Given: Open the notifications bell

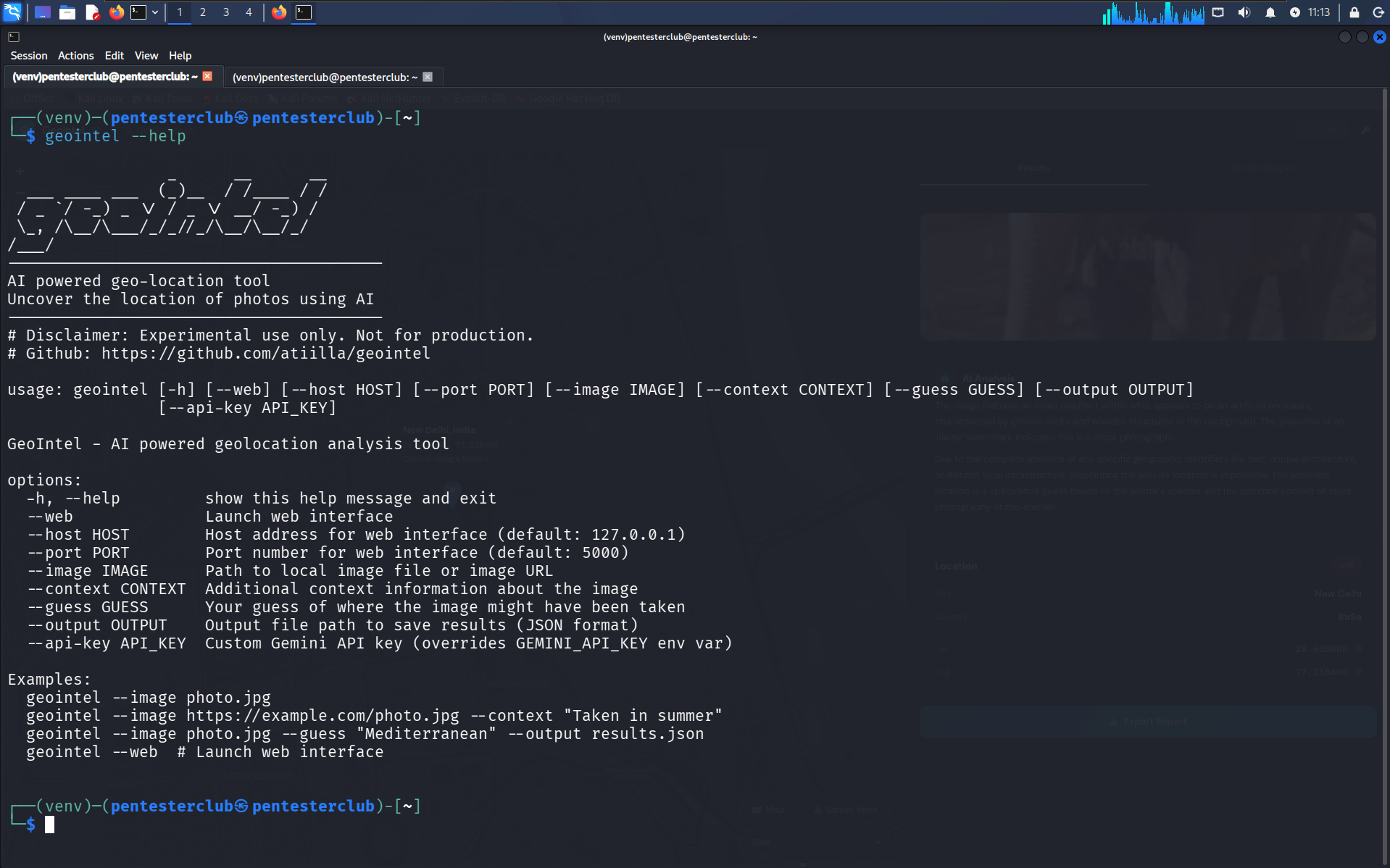Looking at the screenshot, I should click(1270, 12).
